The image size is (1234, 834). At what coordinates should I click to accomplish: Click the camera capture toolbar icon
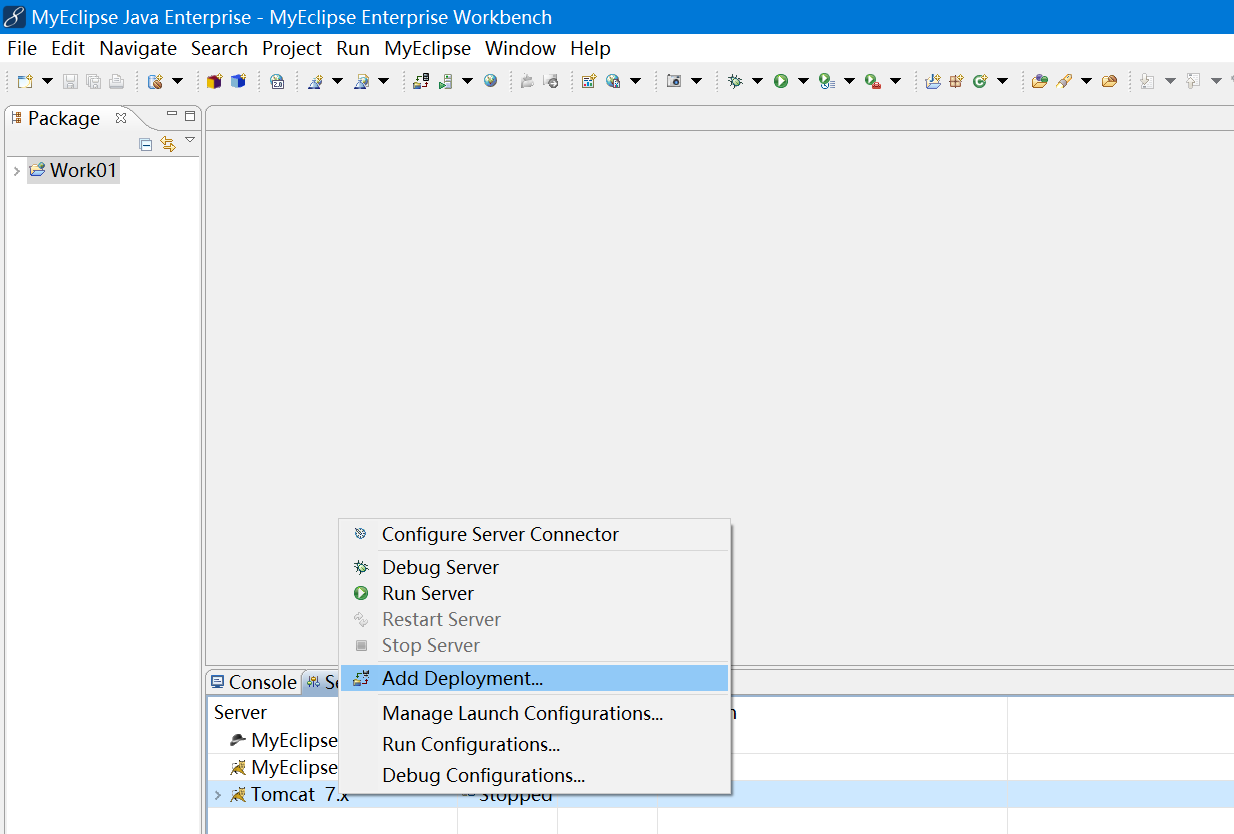point(674,81)
